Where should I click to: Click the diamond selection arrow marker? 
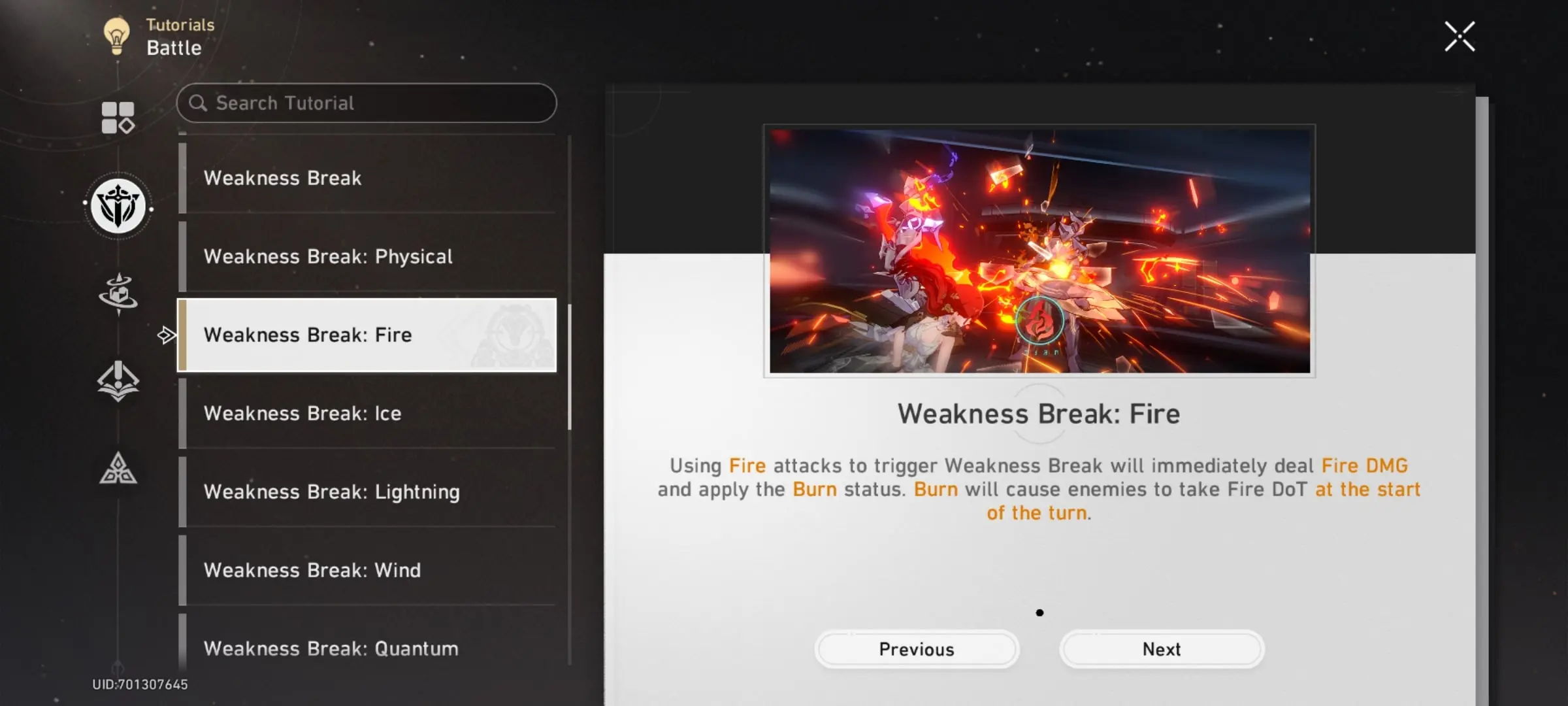pyautogui.click(x=167, y=335)
